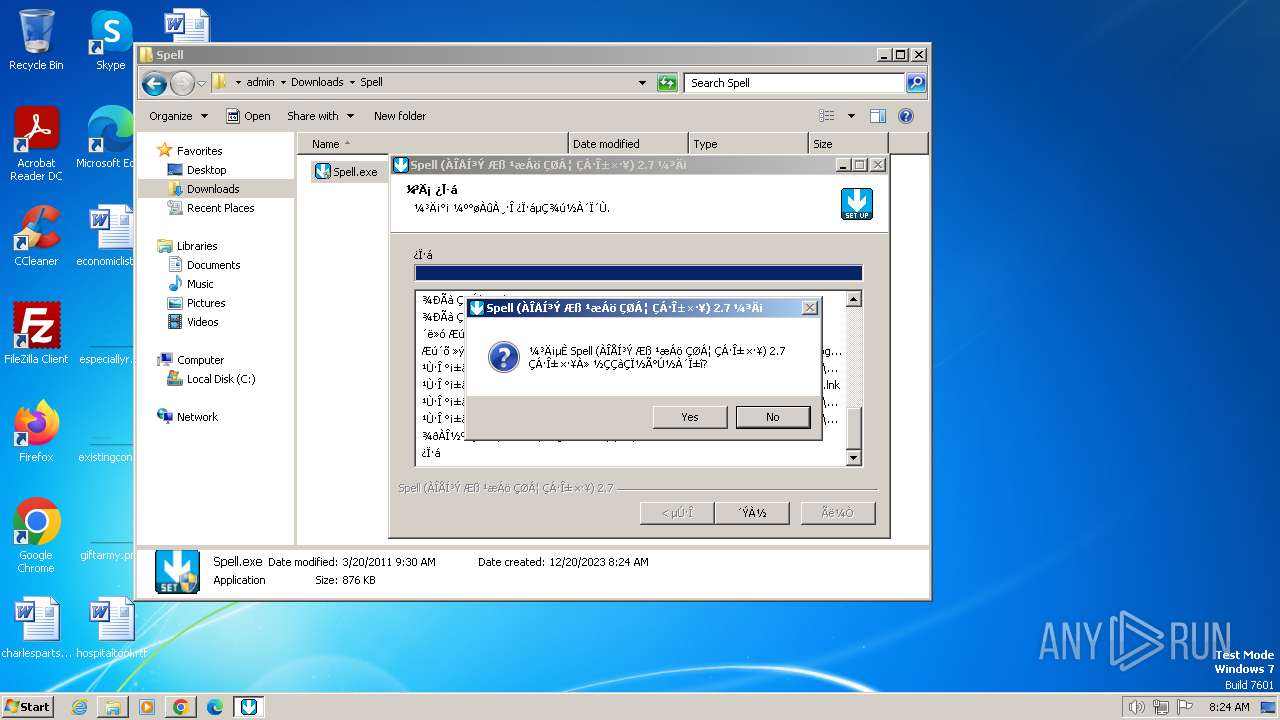This screenshot has width=1280, height=720.
Task: Toggle the preview pane icon
Action: (x=877, y=116)
